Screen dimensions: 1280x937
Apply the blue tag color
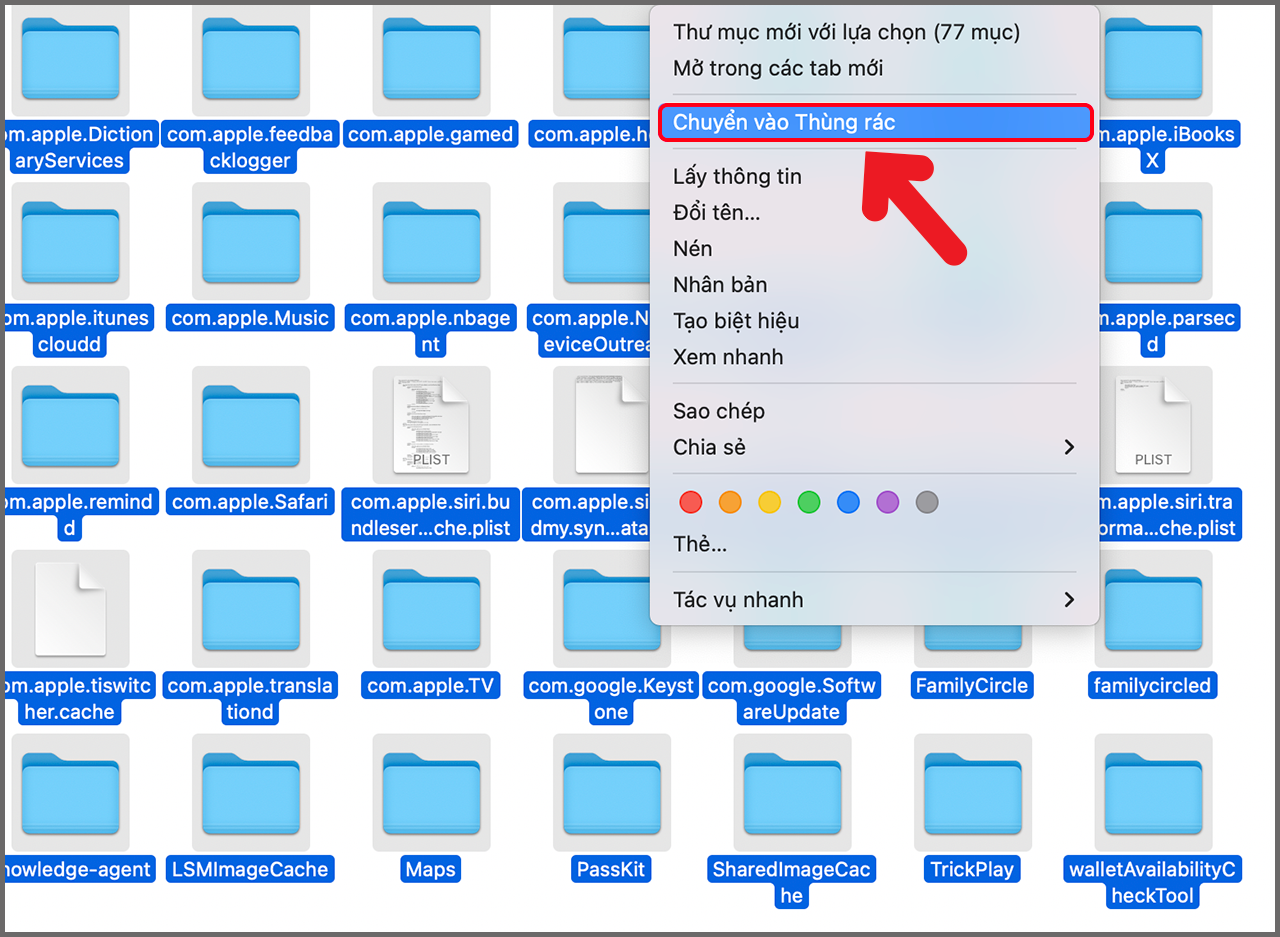coord(848,502)
